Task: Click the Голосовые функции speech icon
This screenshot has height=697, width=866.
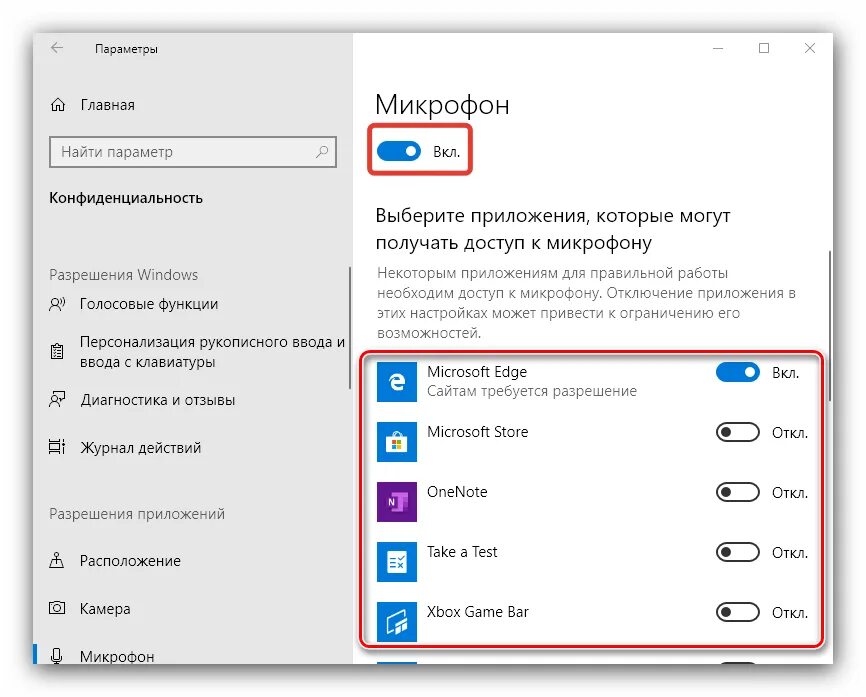Action: tap(57, 304)
